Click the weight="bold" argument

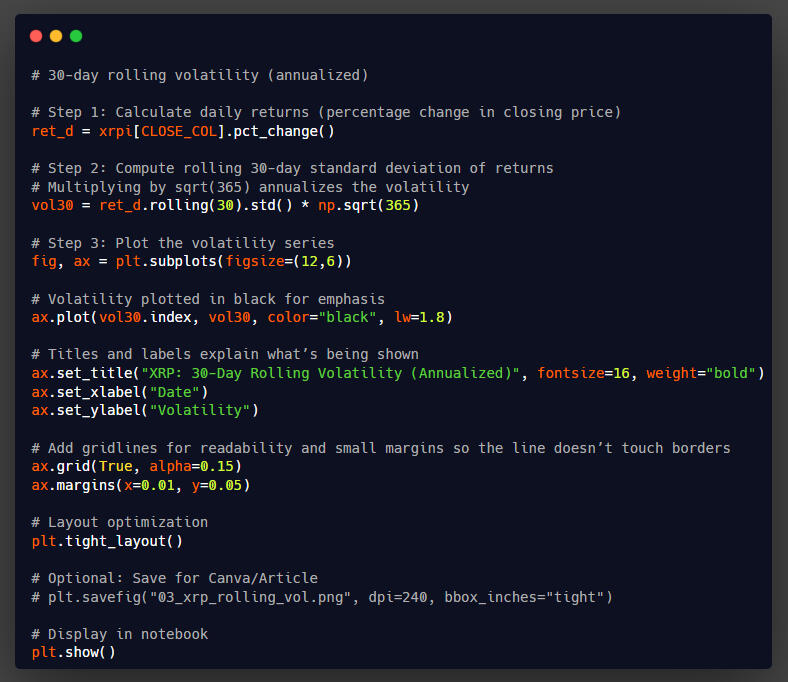(x=705, y=373)
